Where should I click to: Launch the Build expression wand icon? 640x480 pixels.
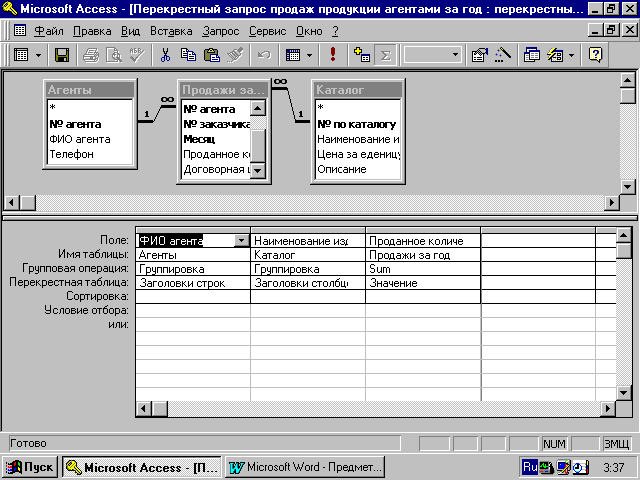point(503,55)
